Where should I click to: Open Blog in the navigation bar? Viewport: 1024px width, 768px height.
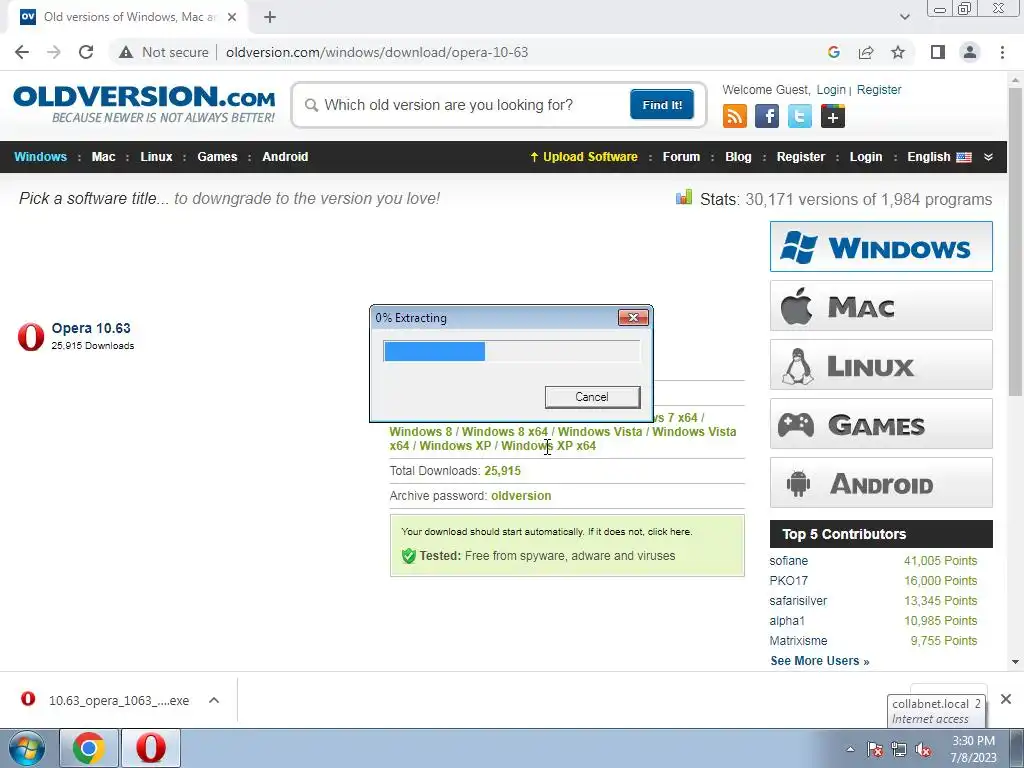[x=738, y=157]
